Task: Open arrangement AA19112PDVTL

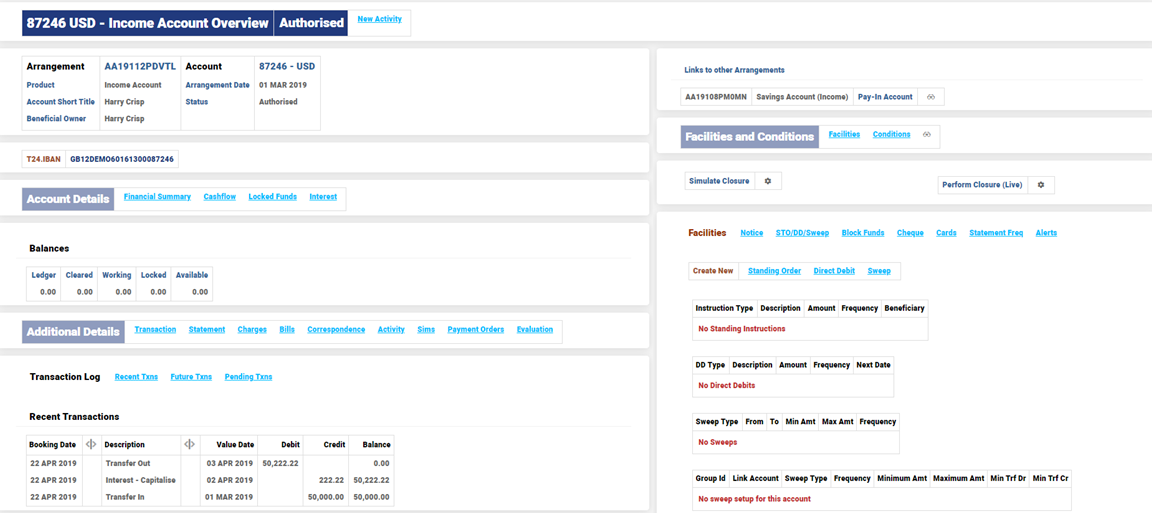Action: pyautogui.click(x=140, y=66)
